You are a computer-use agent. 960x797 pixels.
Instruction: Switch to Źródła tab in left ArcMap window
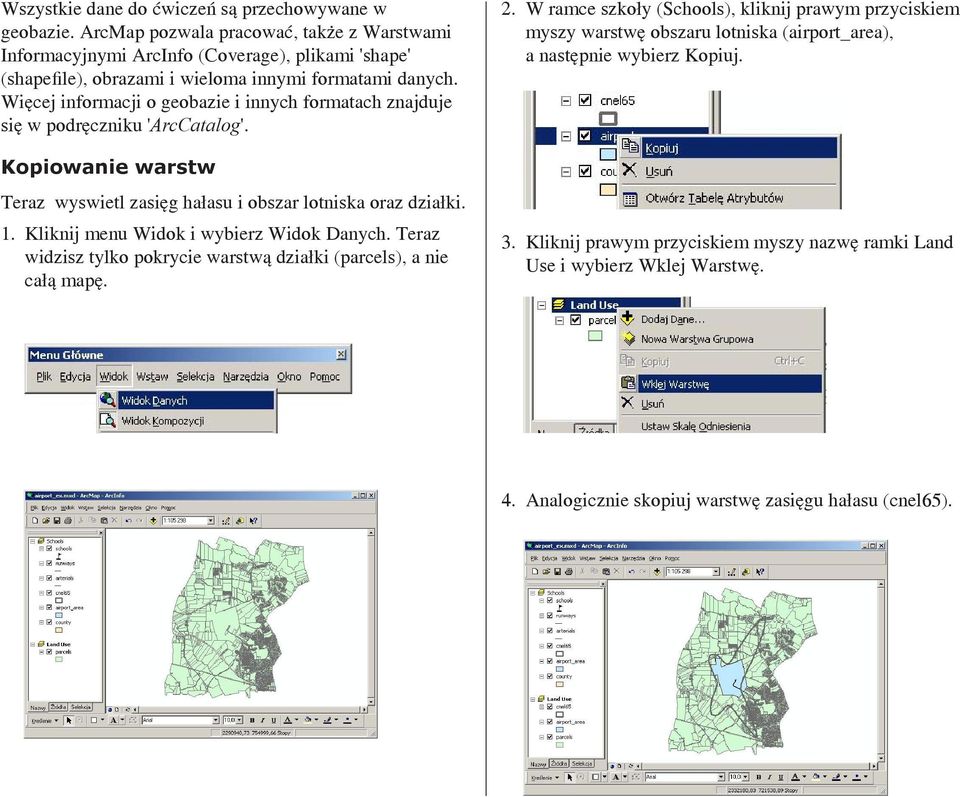pos(58,707)
